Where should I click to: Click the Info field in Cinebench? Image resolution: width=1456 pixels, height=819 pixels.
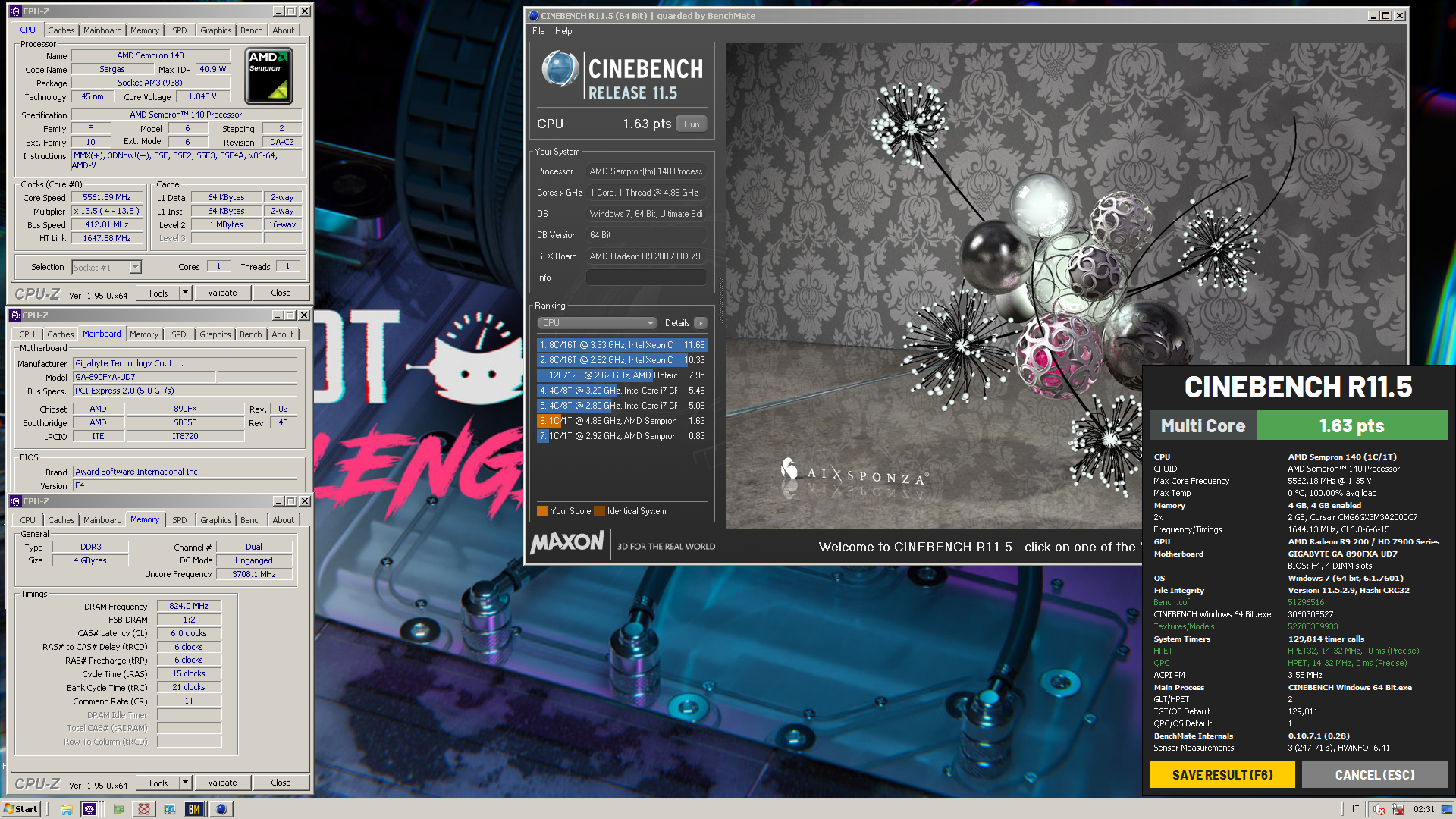pos(646,278)
